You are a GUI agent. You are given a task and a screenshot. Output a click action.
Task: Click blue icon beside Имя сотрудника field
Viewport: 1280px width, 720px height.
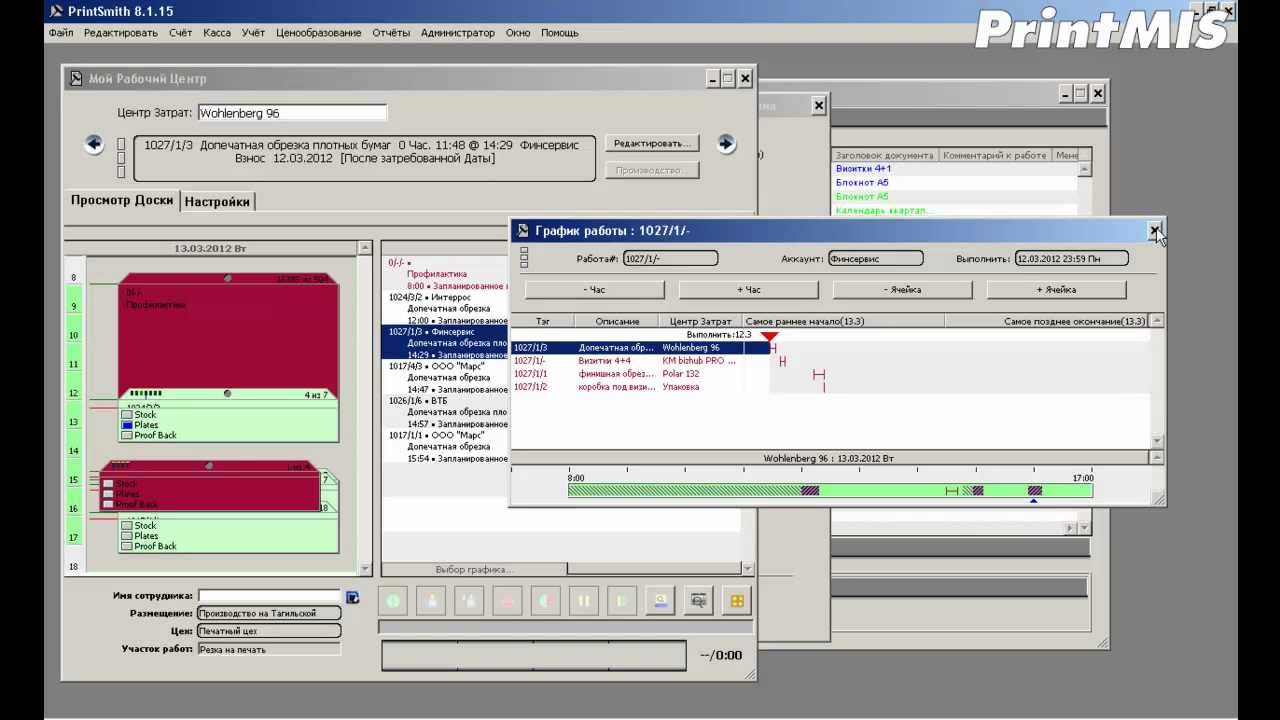(352, 597)
